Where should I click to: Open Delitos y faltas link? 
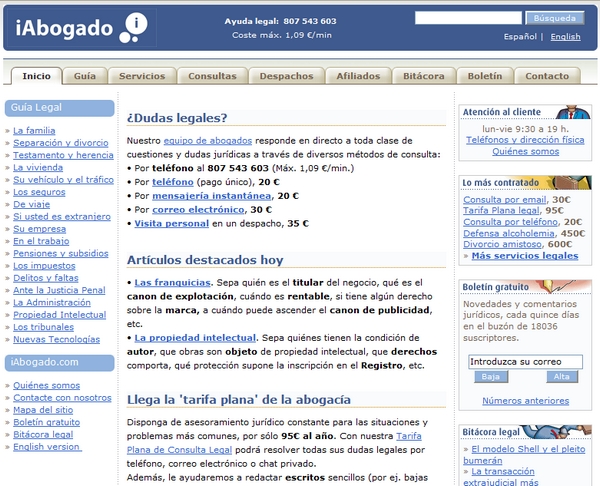46,278
